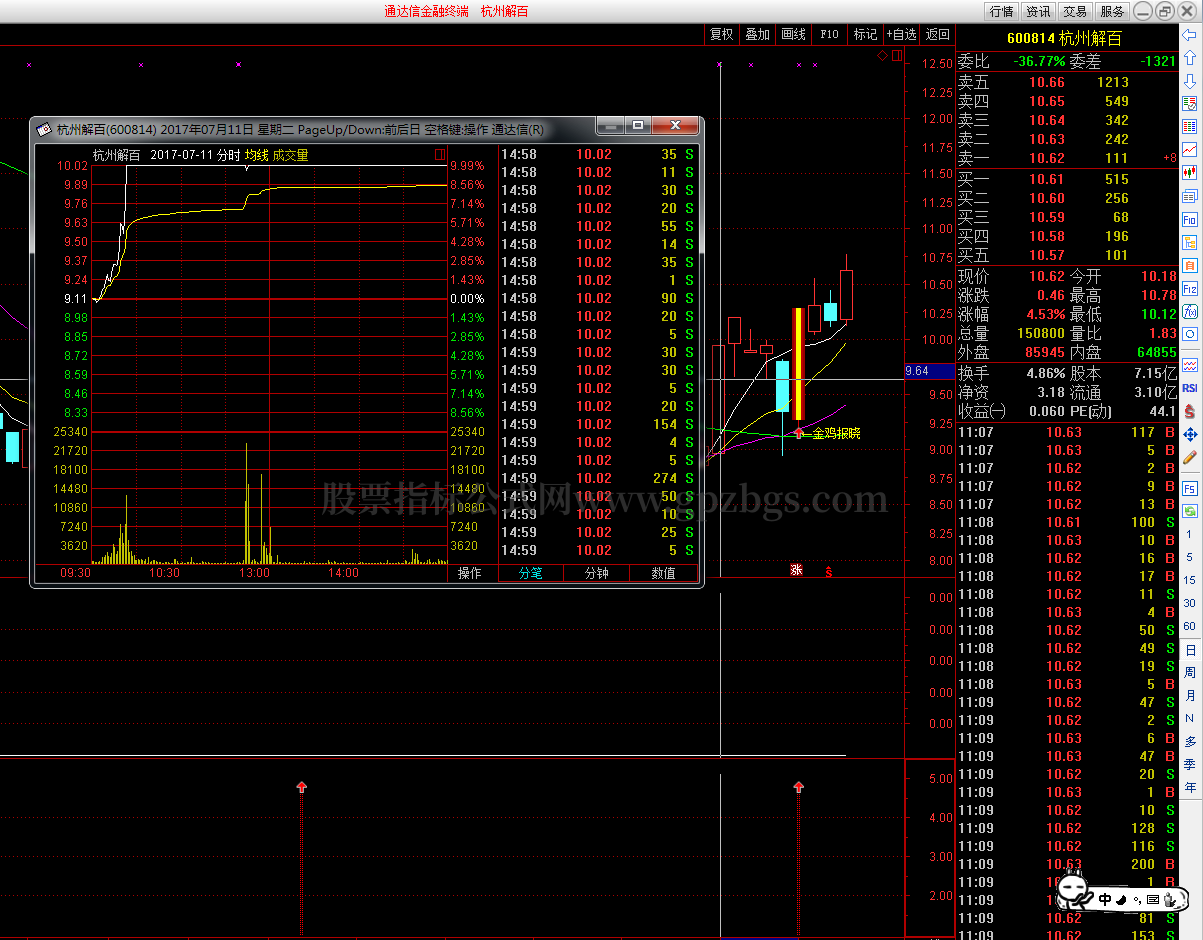Open the 资讯 menu at top right
Viewport: 1203px width, 940px height.
point(1038,11)
